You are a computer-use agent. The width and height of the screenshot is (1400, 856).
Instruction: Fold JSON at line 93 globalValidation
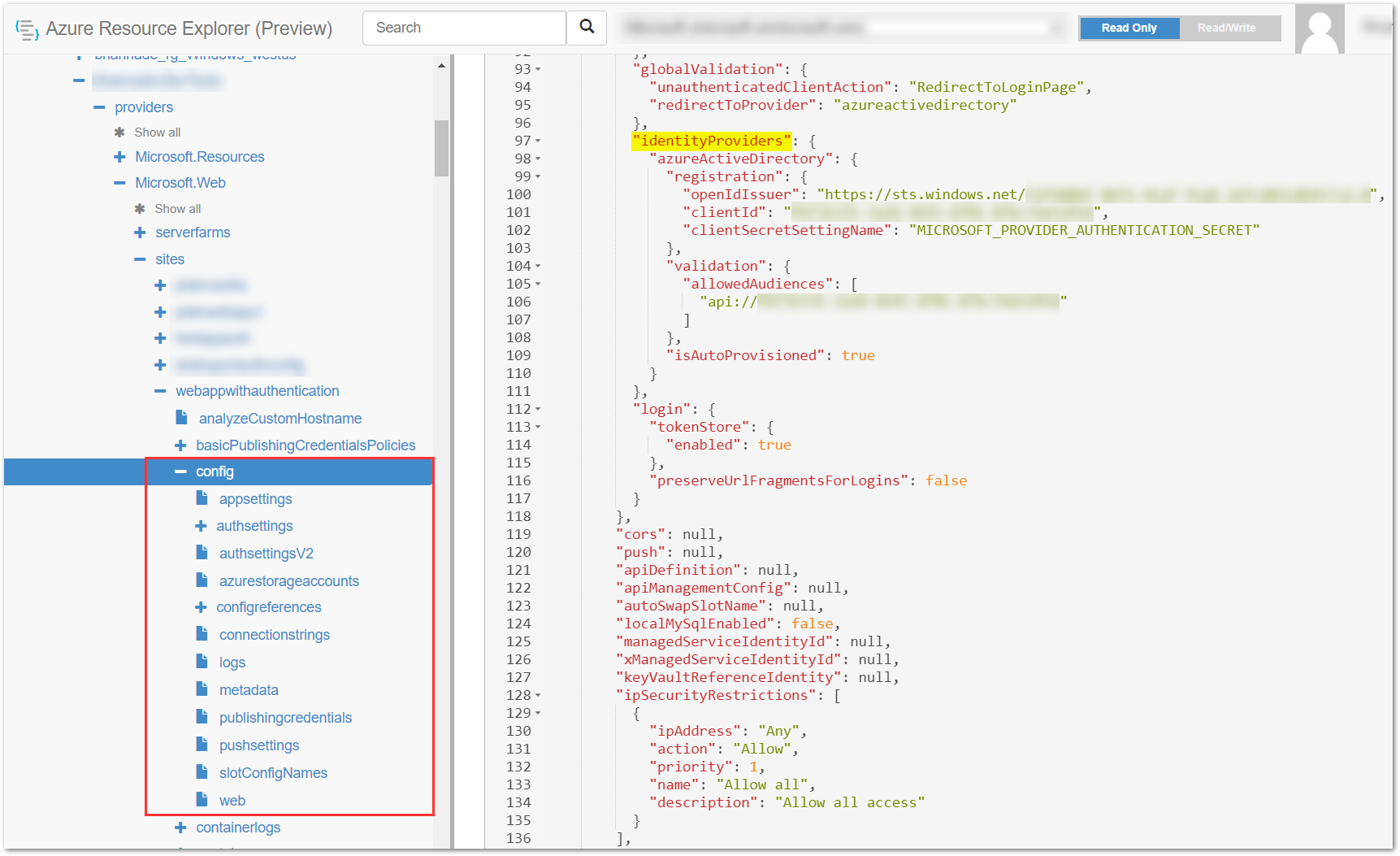tap(538, 70)
